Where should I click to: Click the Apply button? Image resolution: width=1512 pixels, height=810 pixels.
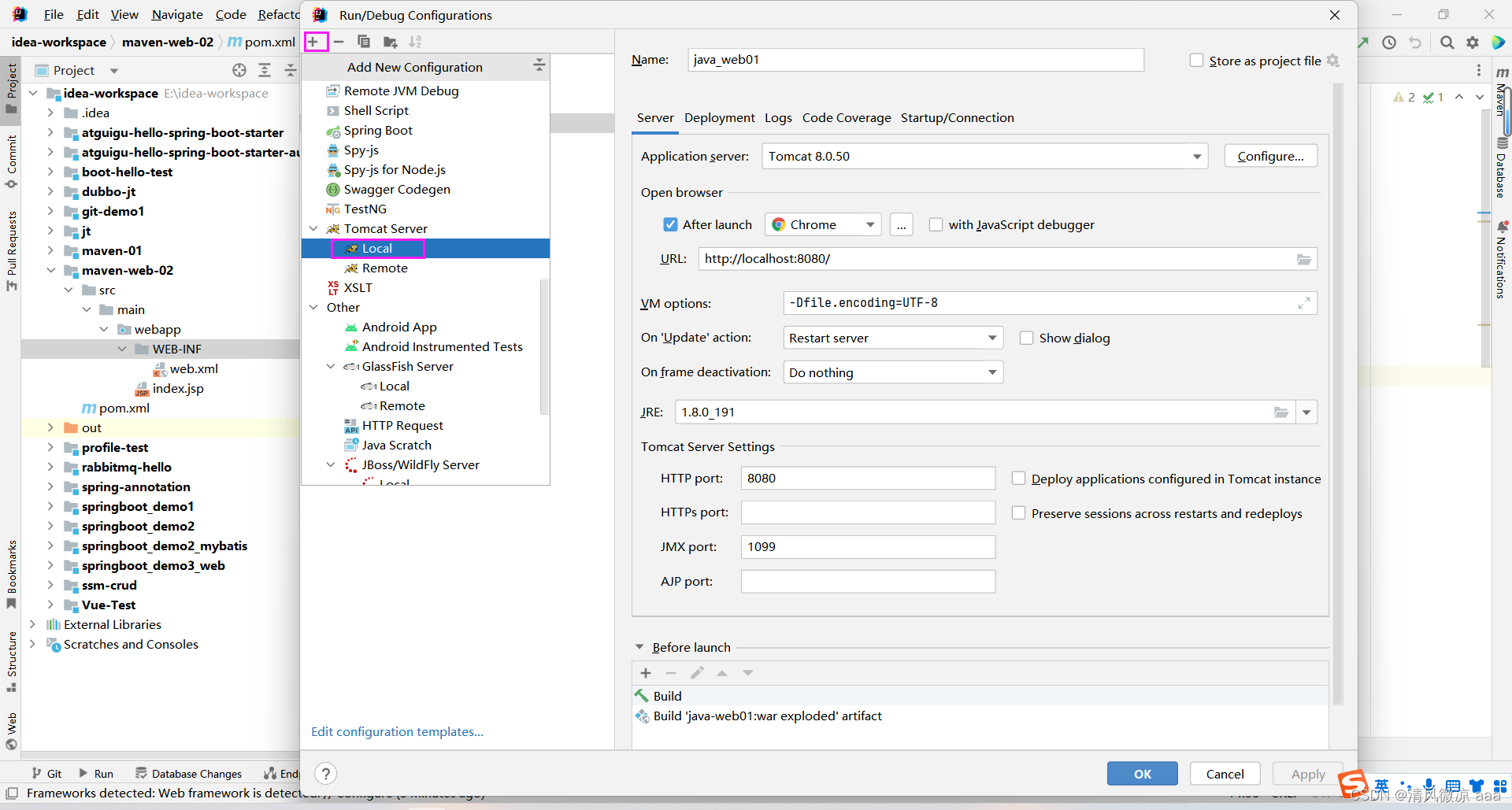pyautogui.click(x=1308, y=774)
